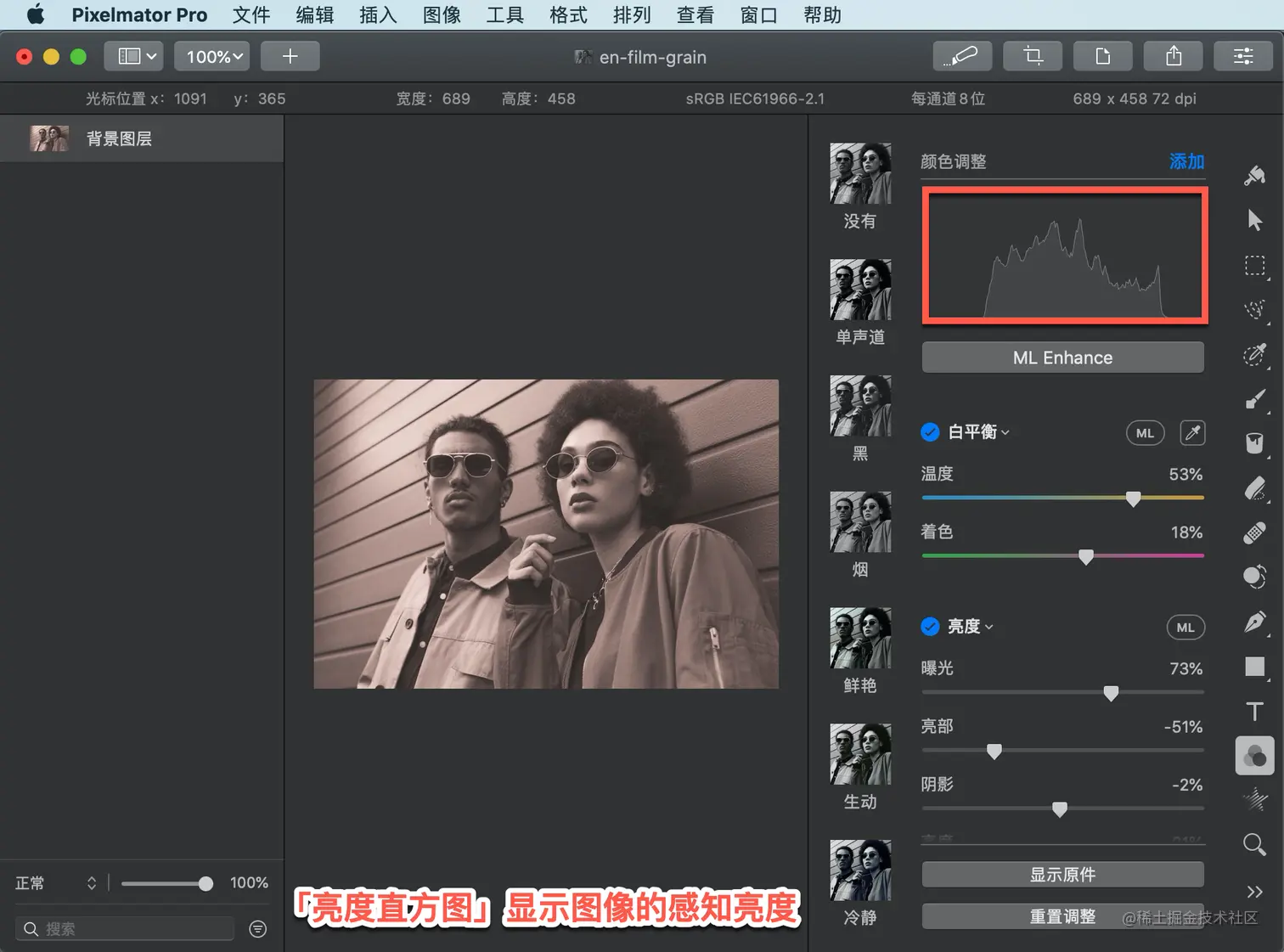Open the 文件 menu
This screenshot has width=1284, height=952.
[251, 14]
